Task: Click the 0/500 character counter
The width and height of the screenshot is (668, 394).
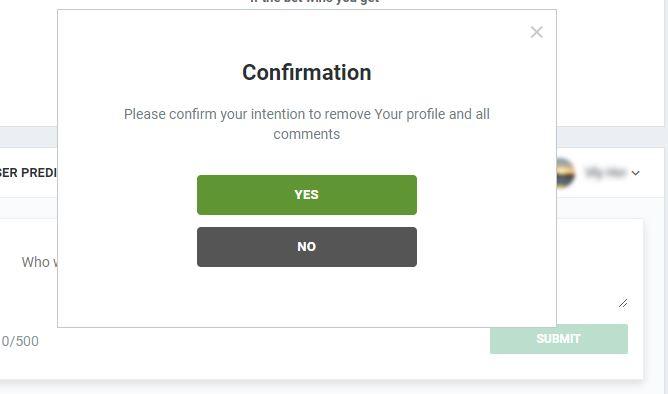Action: pos(20,341)
